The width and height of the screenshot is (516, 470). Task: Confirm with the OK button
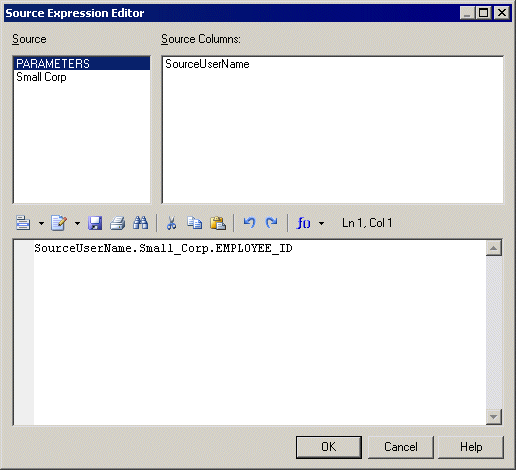click(x=329, y=447)
